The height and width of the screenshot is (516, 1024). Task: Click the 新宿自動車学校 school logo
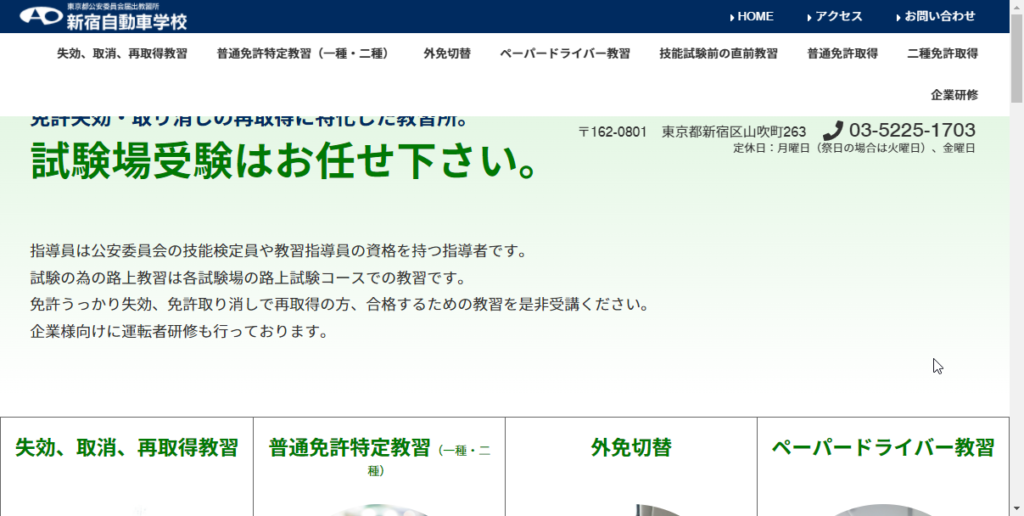(103, 16)
